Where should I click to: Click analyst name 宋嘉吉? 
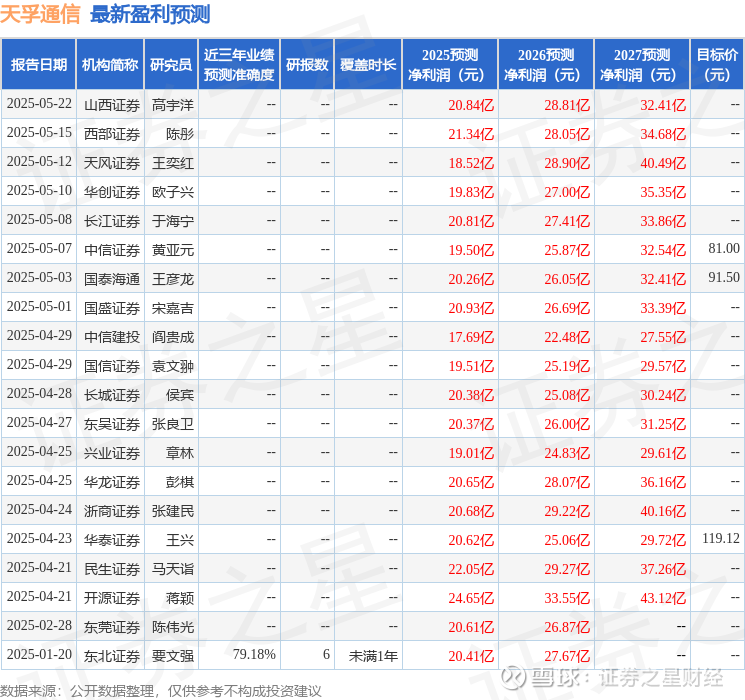point(173,308)
